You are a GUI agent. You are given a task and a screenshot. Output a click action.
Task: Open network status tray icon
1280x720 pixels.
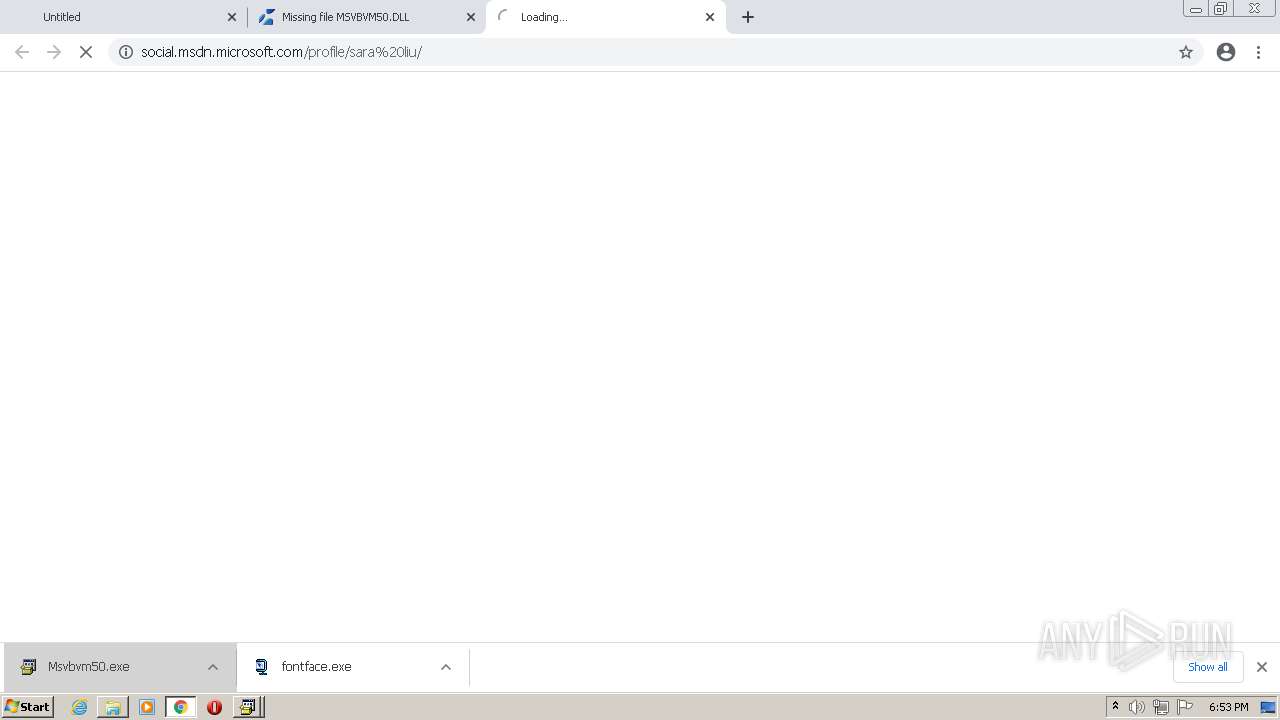(1161, 707)
